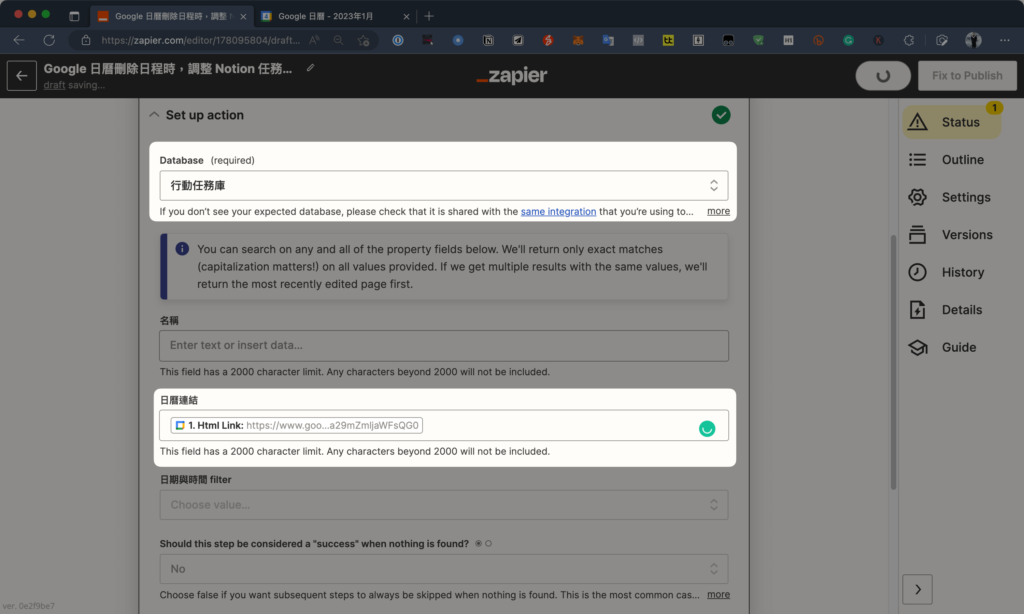Click the 1. Html Link data pill
Screen dimensions: 1024x614
296,425
